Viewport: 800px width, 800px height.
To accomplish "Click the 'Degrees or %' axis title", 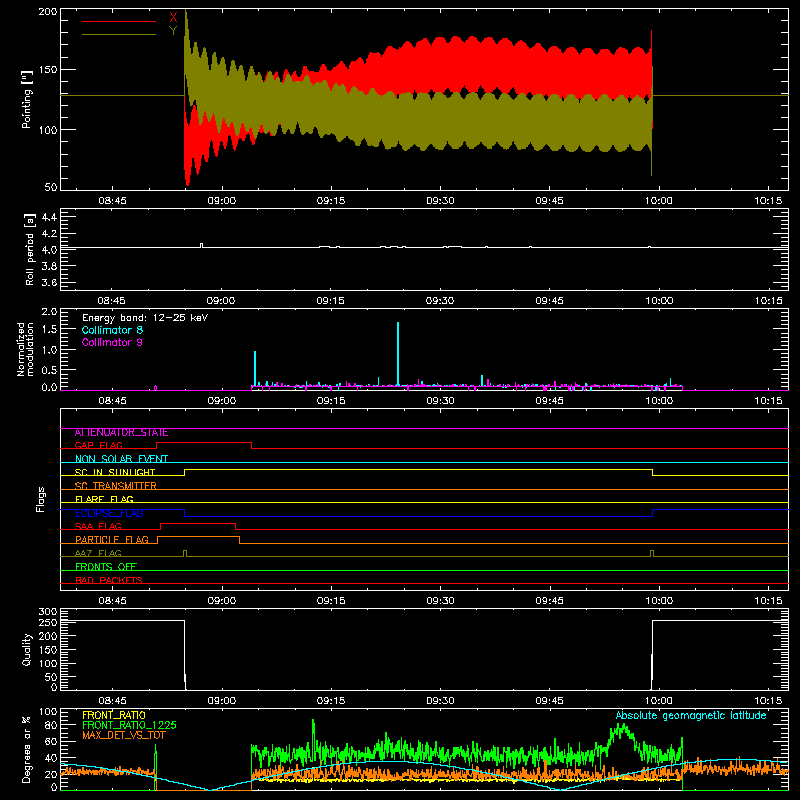I will pos(26,749).
